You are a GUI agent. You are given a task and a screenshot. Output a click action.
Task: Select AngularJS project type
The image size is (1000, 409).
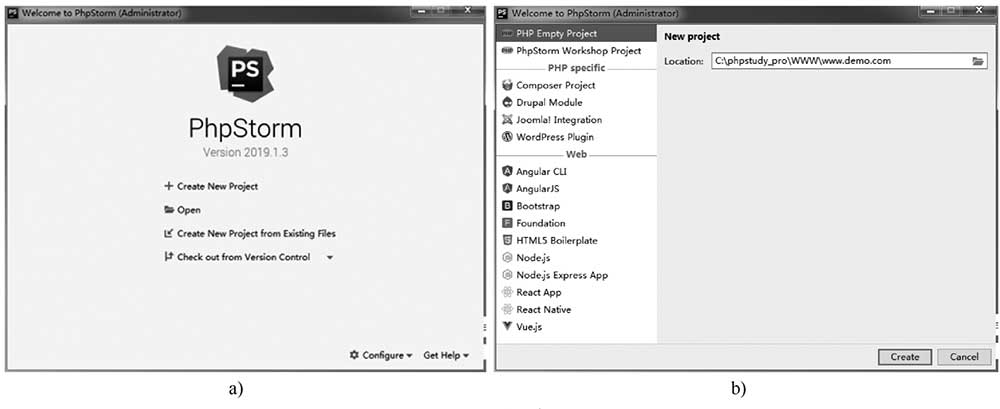tap(576, 188)
